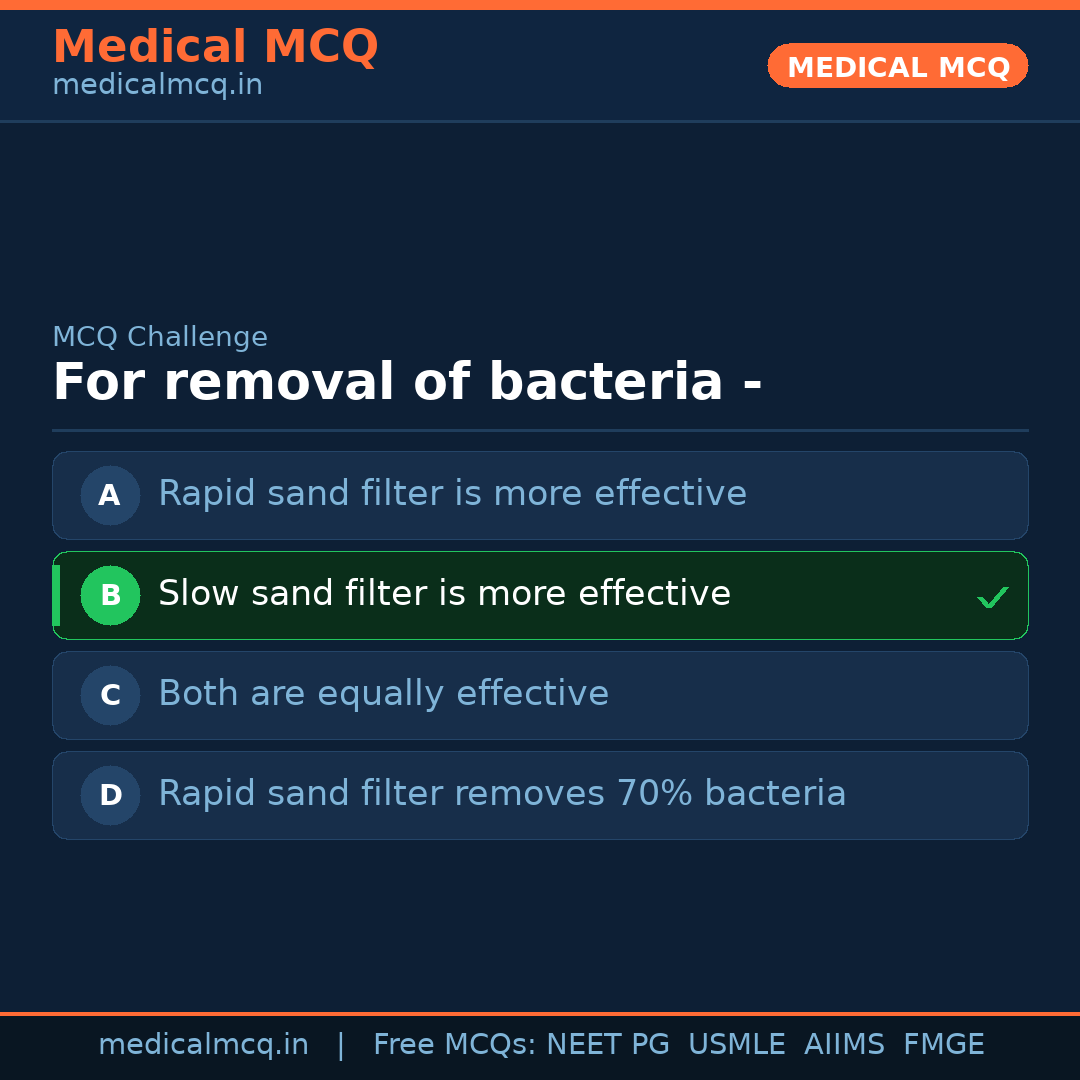Viewport: 1080px width, 1080px height.
Task: Click the question "For removal of bacteria"
Action: click(x=407, y=383)
